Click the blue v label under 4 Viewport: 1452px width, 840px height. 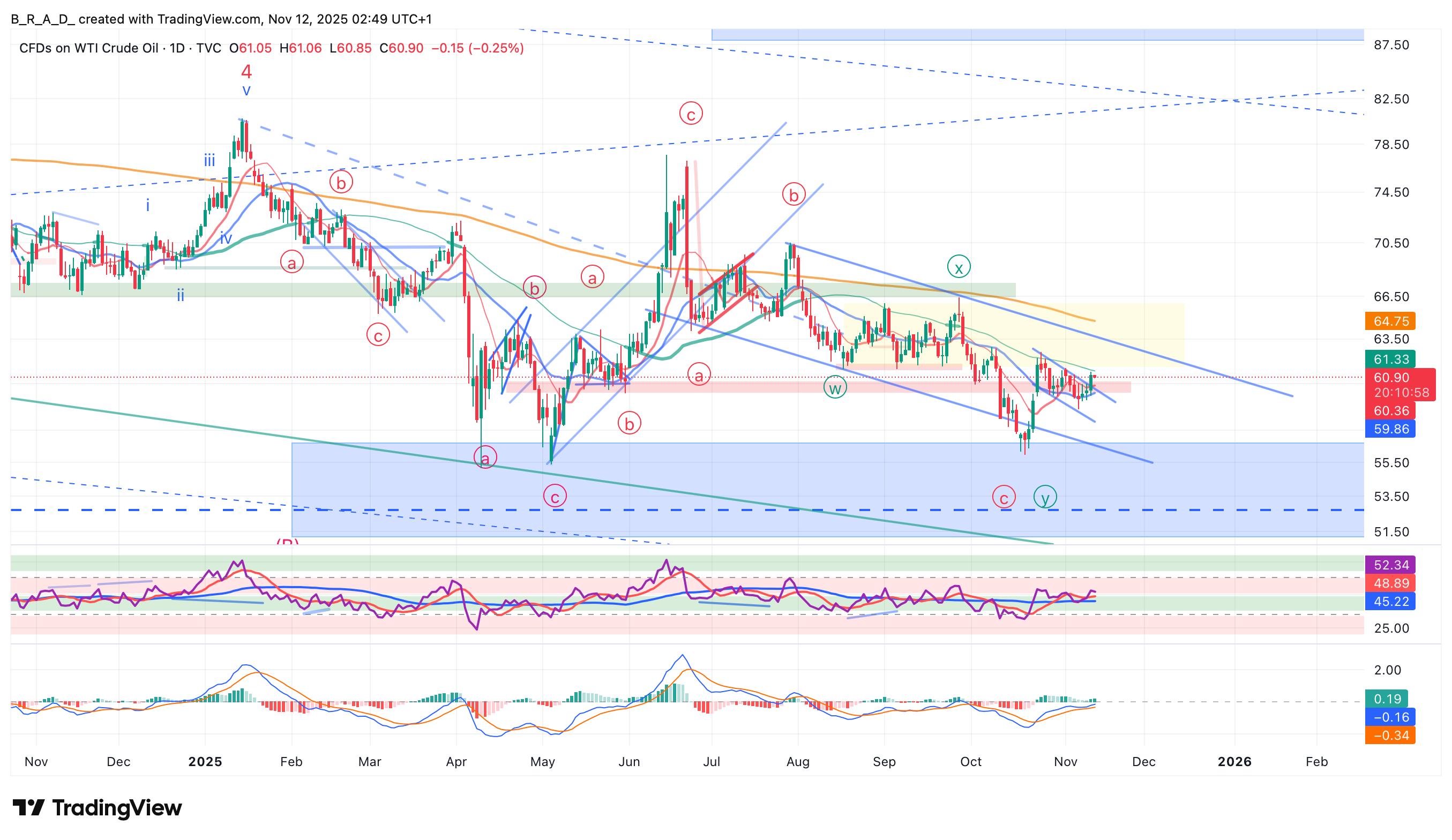pos(246,90)
